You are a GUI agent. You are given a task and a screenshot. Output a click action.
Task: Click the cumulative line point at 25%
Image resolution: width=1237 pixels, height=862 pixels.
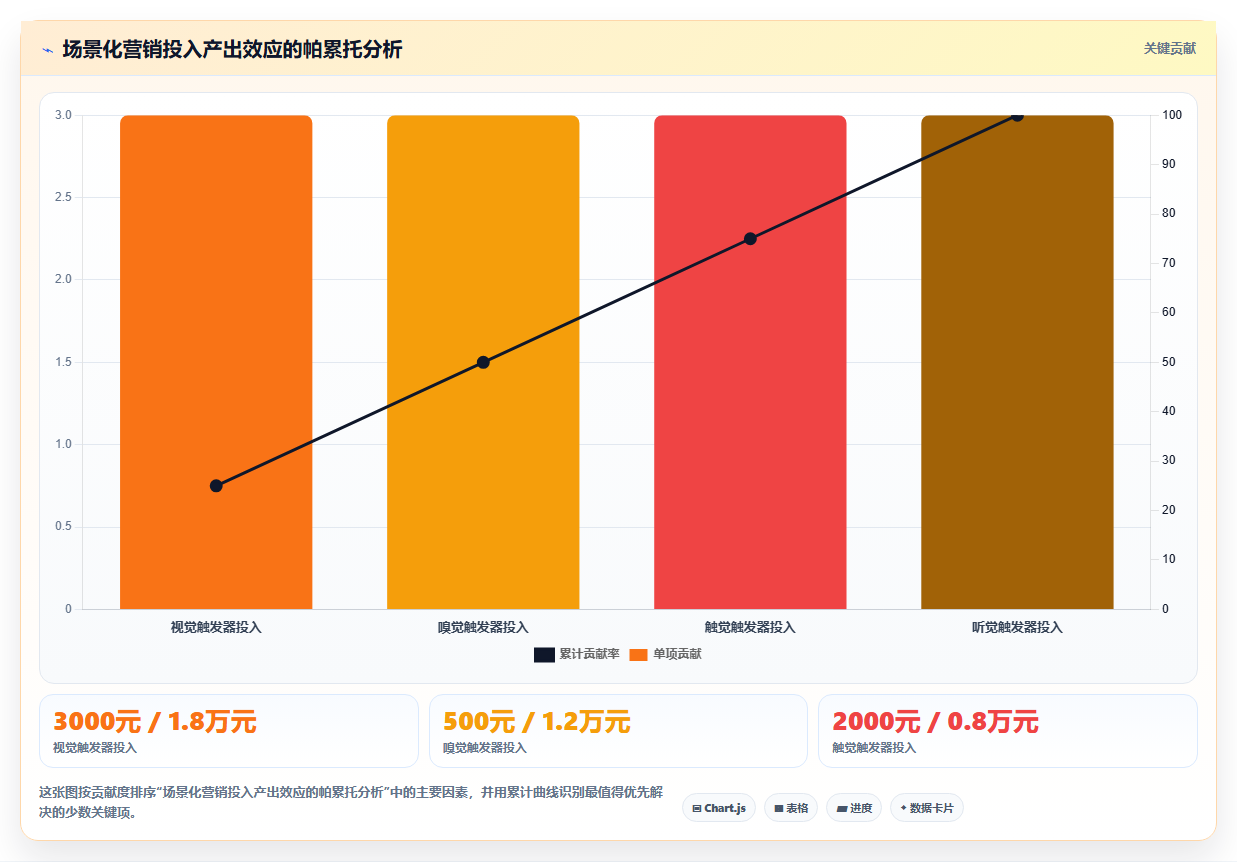pyautogui.click(x=216, y=485)
